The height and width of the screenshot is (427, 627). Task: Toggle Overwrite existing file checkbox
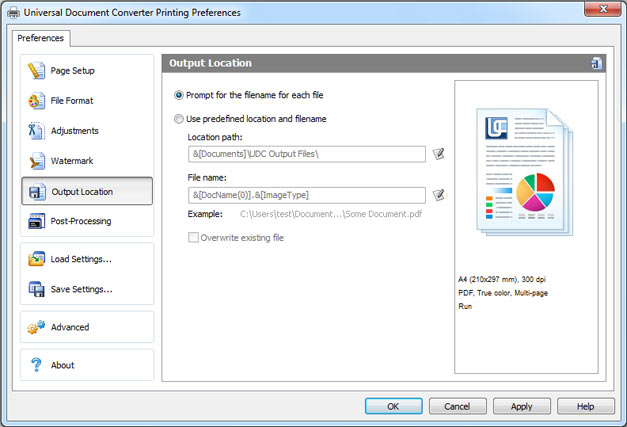(x=193, y=237)
